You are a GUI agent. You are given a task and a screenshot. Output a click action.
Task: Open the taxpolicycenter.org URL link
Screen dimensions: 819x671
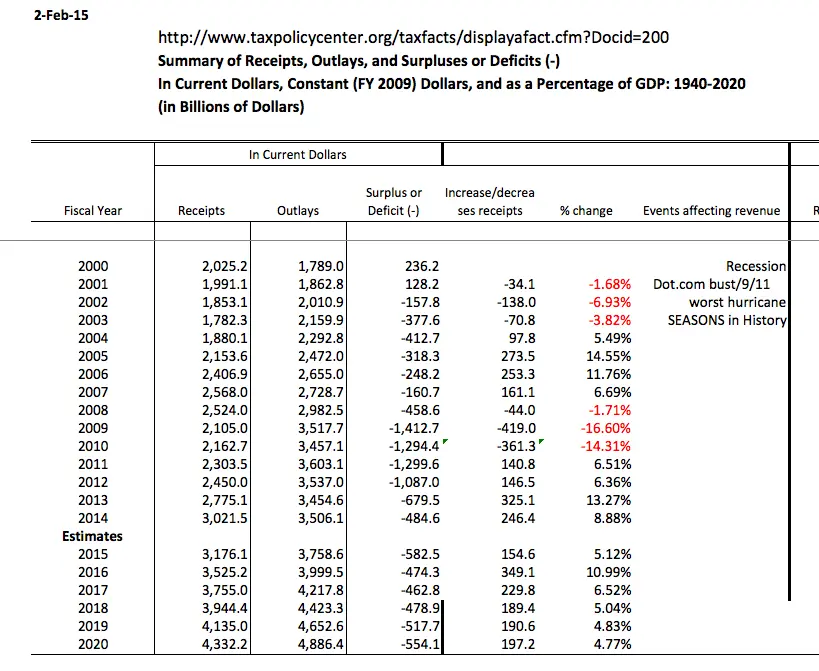tap(414, 38)
